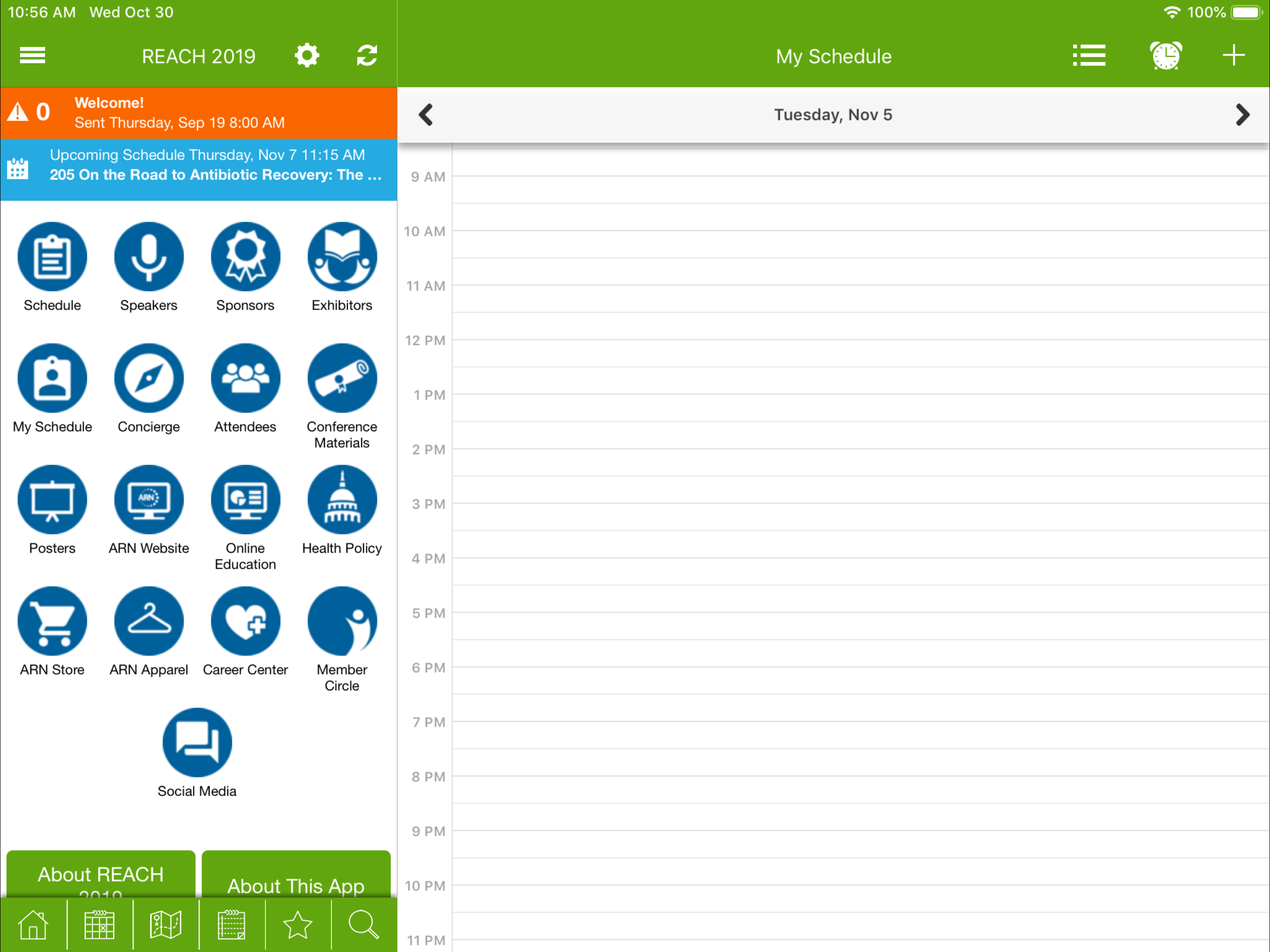
Task: Open the Health Policy capitol icon
Action: coord(342,500)
